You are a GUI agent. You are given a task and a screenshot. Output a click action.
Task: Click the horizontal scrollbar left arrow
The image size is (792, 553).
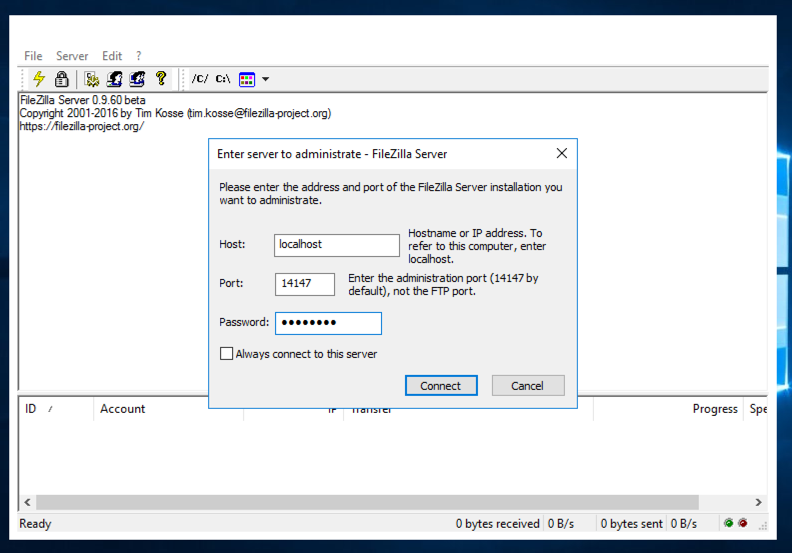[27, 502]
